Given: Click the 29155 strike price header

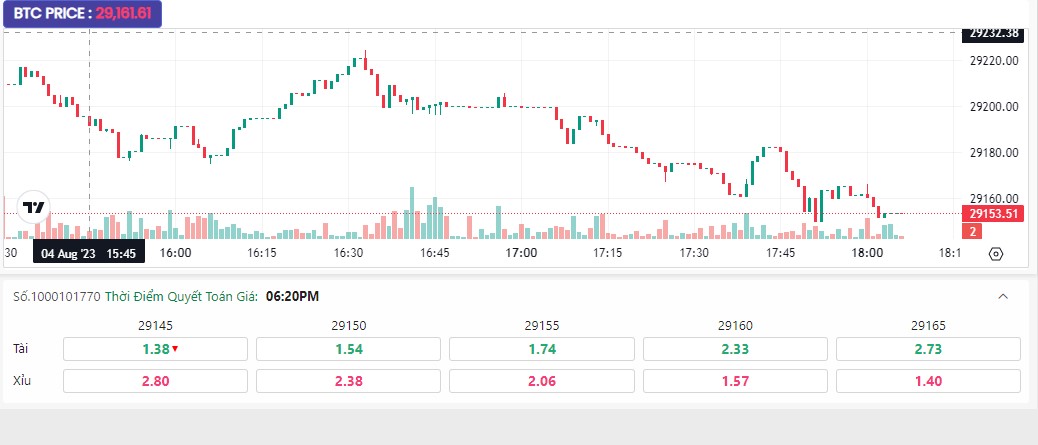Looking at the screenshot, I should [x=542, y=325].
